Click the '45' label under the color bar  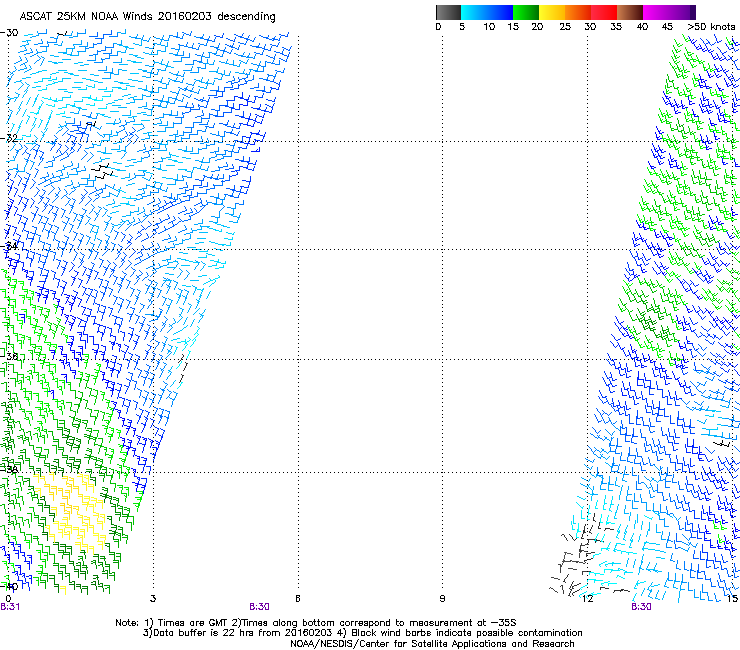pos(667,26)
